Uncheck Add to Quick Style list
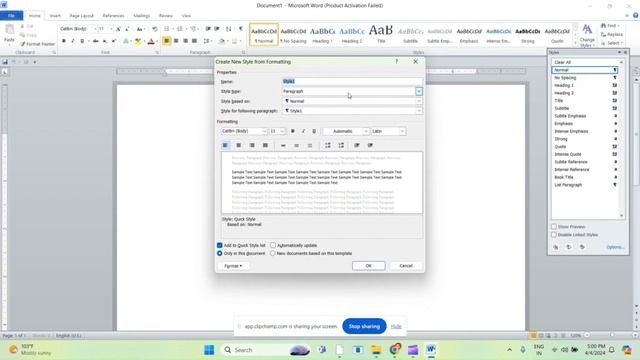Viewport: 640px width, 360px height. (x=220, y=245)
